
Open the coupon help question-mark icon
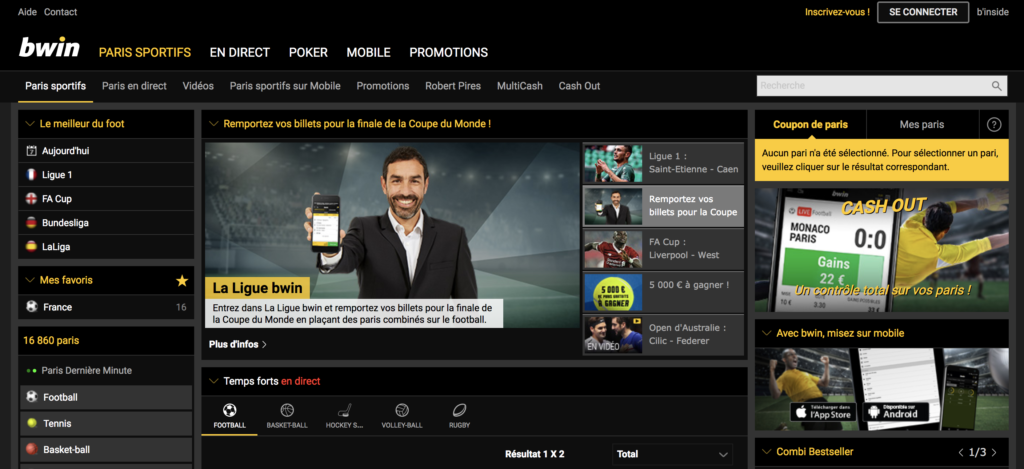click(x=994, y=125)
